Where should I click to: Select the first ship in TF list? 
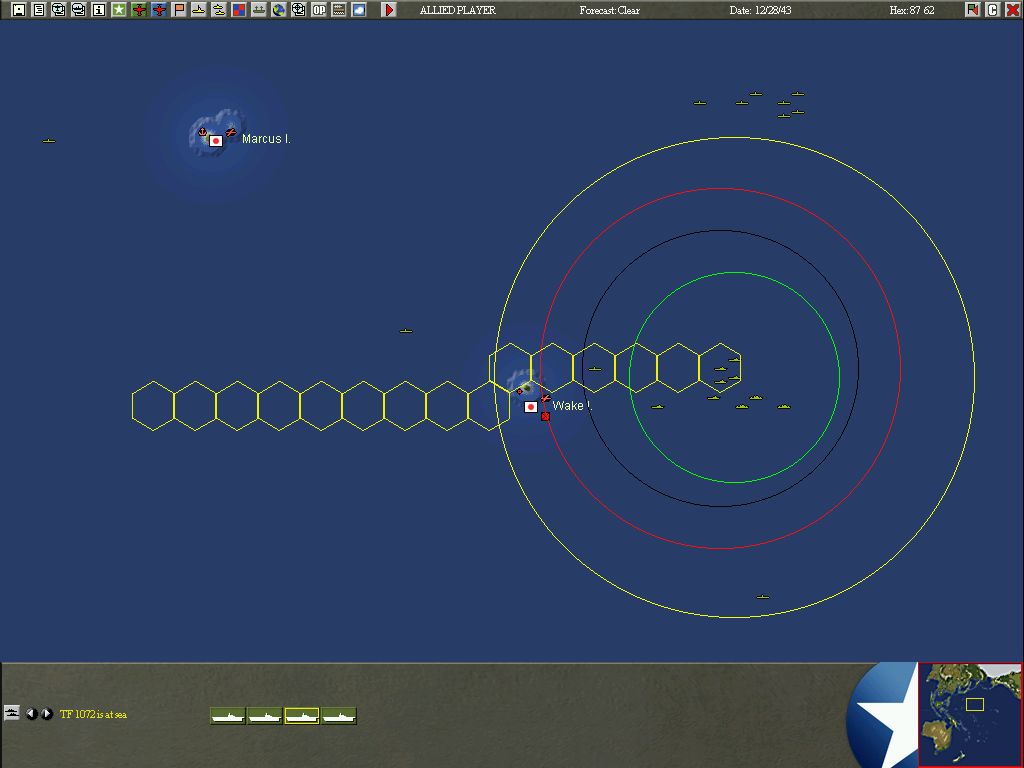pyautogui.click(x=228, y=716)
